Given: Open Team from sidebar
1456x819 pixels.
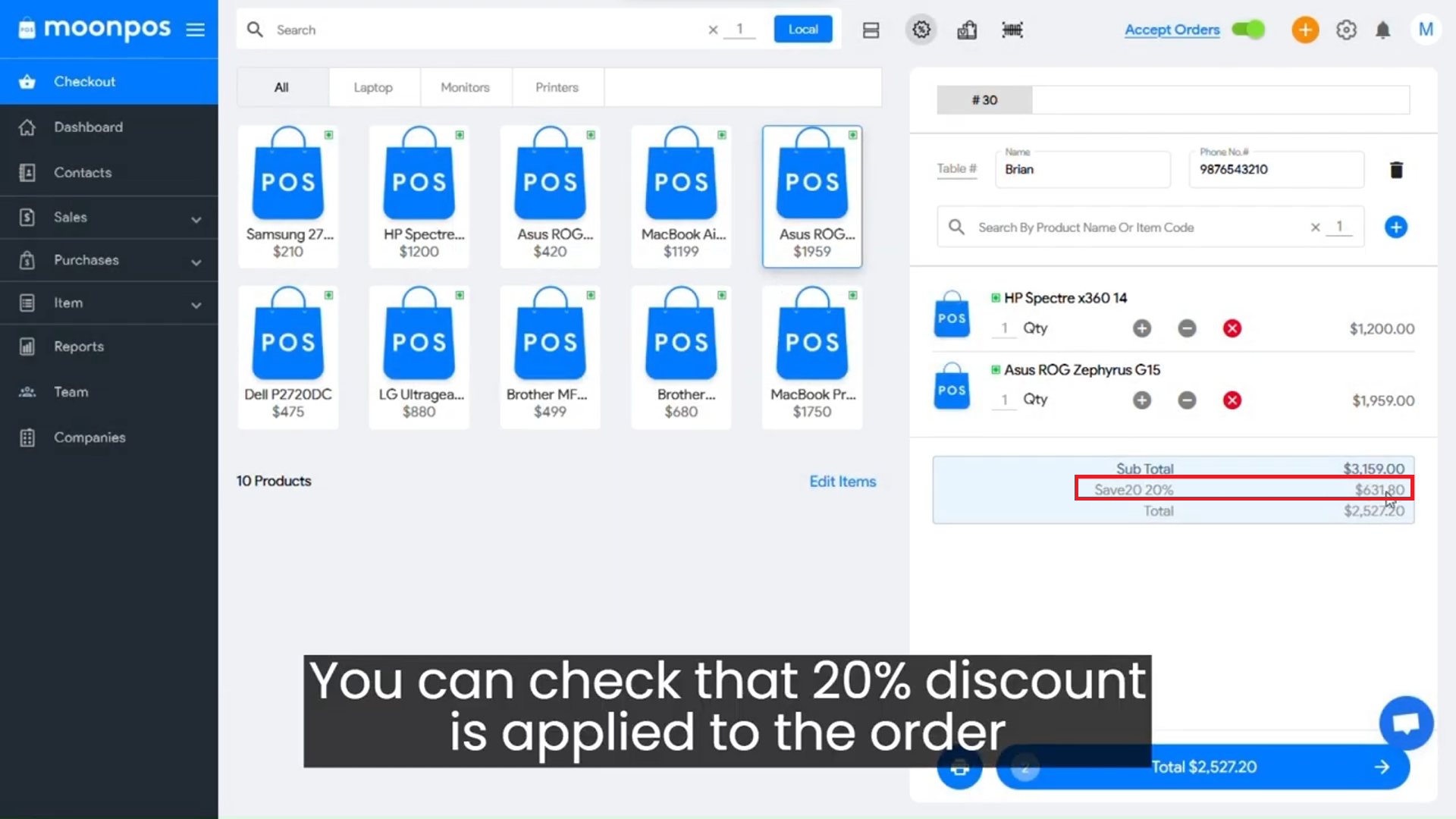Looking at the screenshot, I should click(109, 392).
